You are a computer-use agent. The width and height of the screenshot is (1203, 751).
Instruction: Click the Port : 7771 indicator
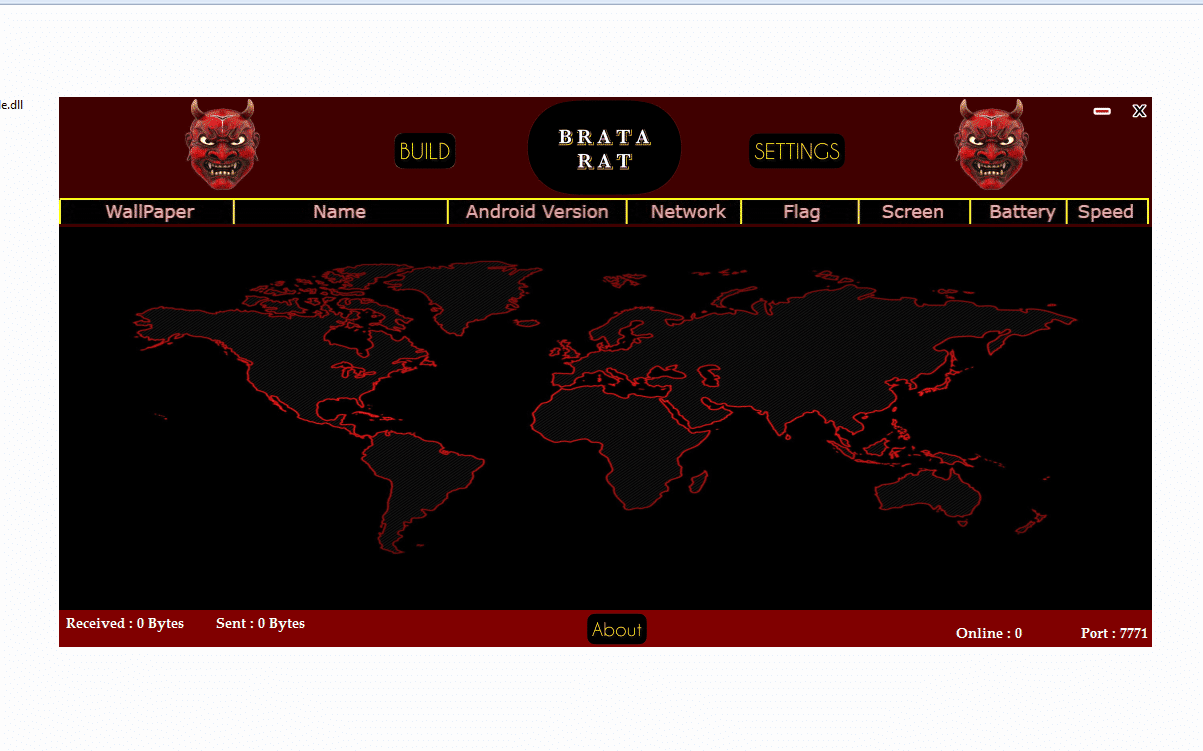tap(1113, 632)
